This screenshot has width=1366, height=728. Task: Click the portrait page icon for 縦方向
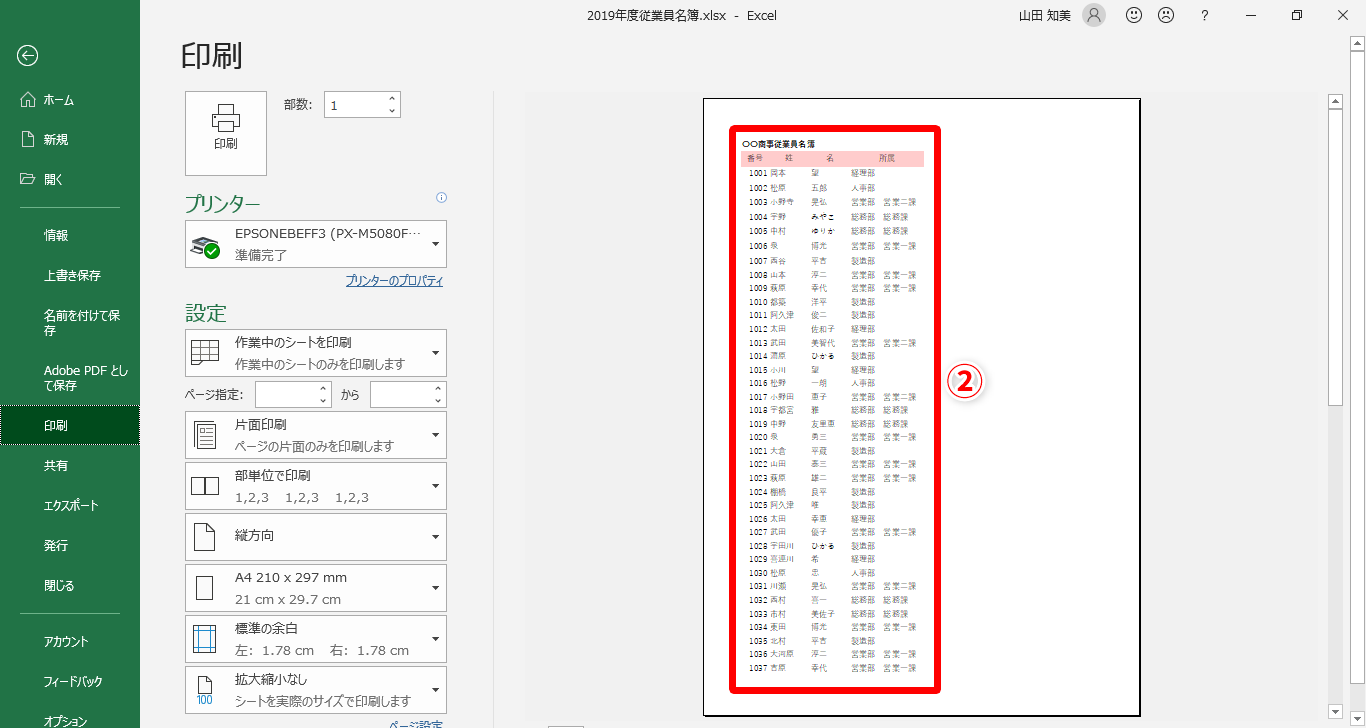205,537
